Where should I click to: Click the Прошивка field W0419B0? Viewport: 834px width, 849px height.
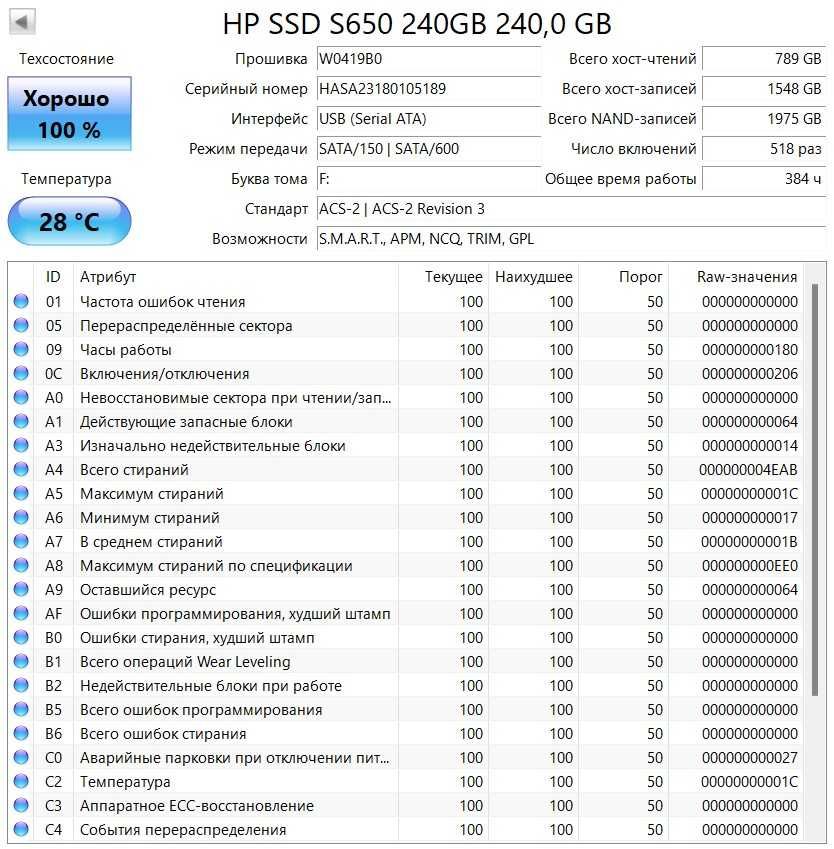point(428,58)
